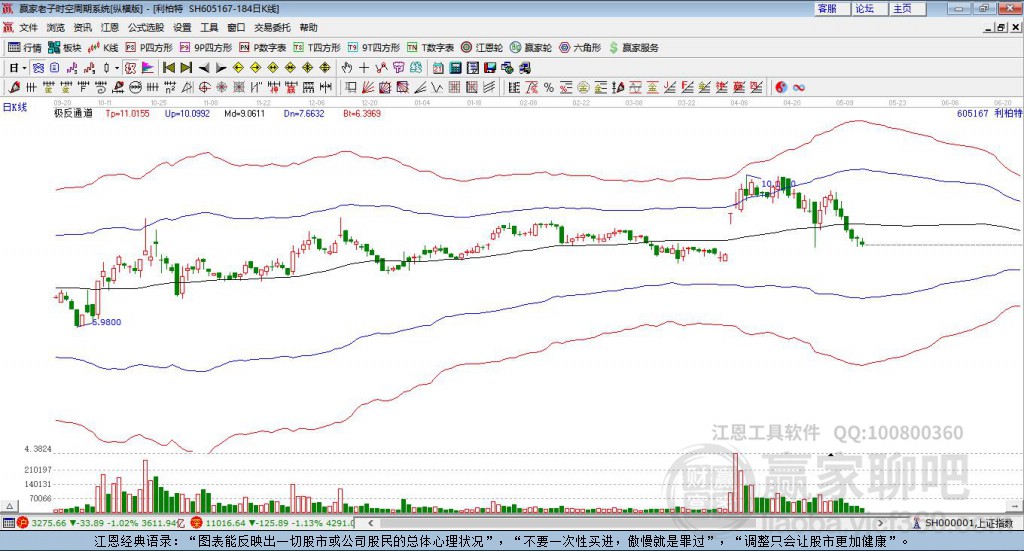Open the 工具 menu
Viewport: 1024px width, 551px height.
point(209,27)
